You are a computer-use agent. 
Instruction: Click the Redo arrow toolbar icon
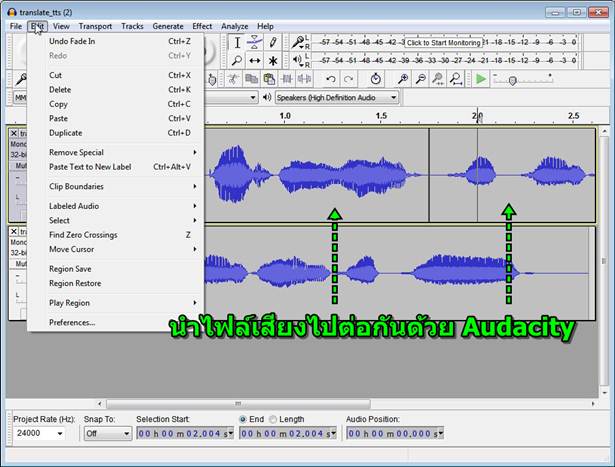pyautogui.click(x=348, y=79)
